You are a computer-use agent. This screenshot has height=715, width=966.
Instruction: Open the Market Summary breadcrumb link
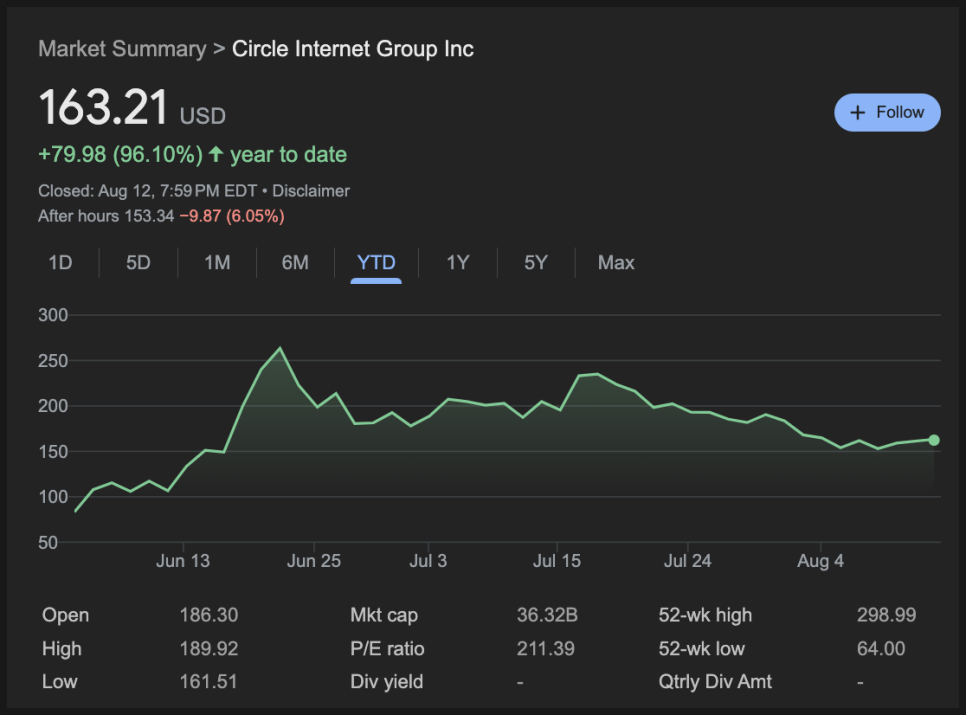pos(122,49)
